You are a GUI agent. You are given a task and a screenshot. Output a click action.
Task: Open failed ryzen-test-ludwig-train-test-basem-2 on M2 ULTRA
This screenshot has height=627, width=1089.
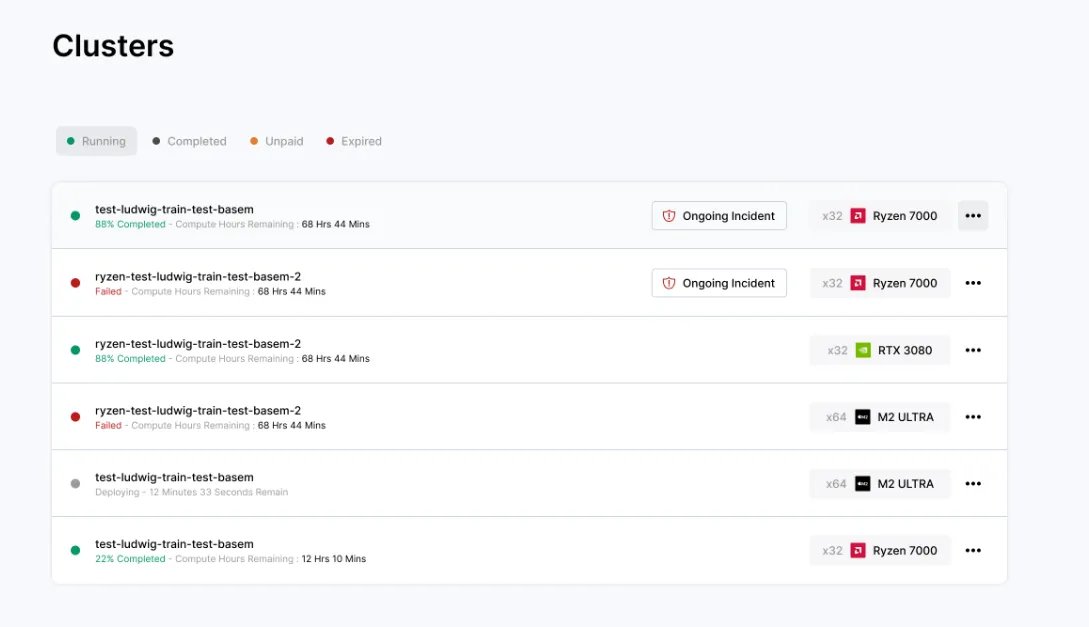pos(198,410)
